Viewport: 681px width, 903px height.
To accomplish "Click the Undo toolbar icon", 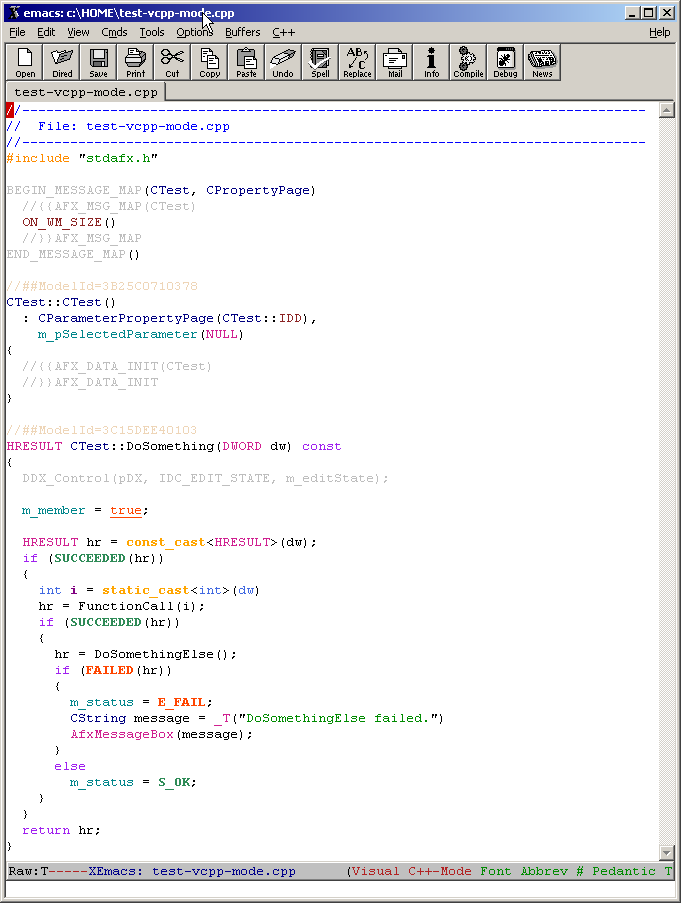I will click(x=283, y=62).
